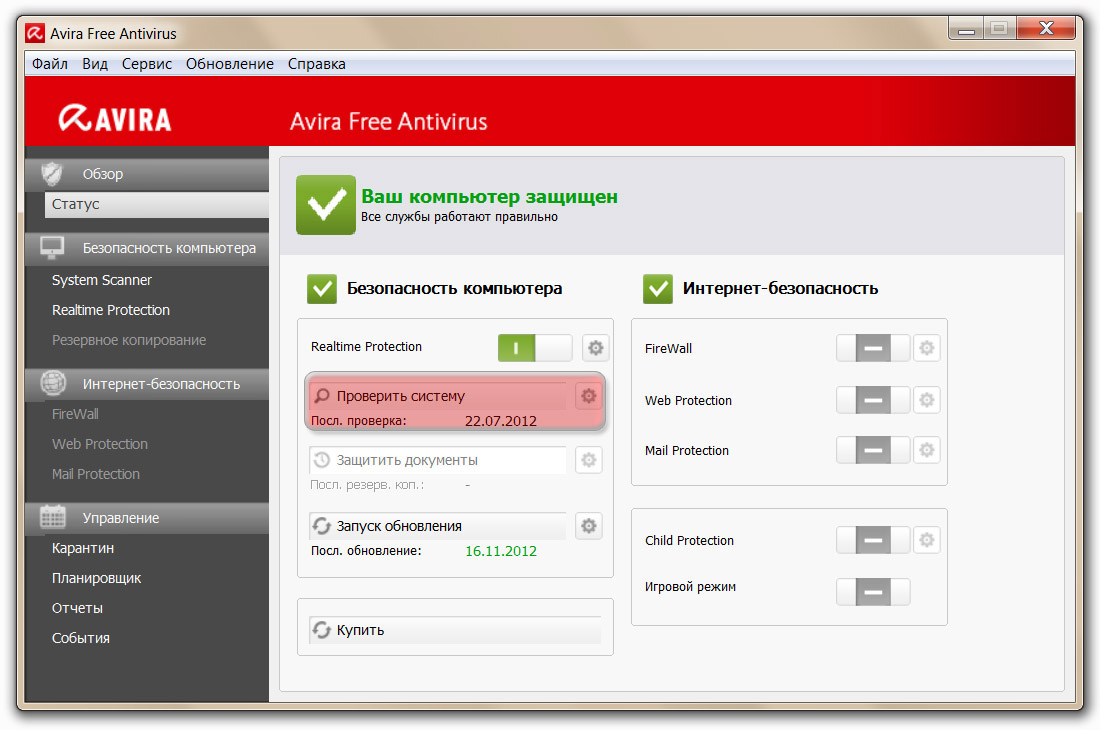
Task: Click green checkmark next to Интернет-безопасность heading
Action: point(658,289)
